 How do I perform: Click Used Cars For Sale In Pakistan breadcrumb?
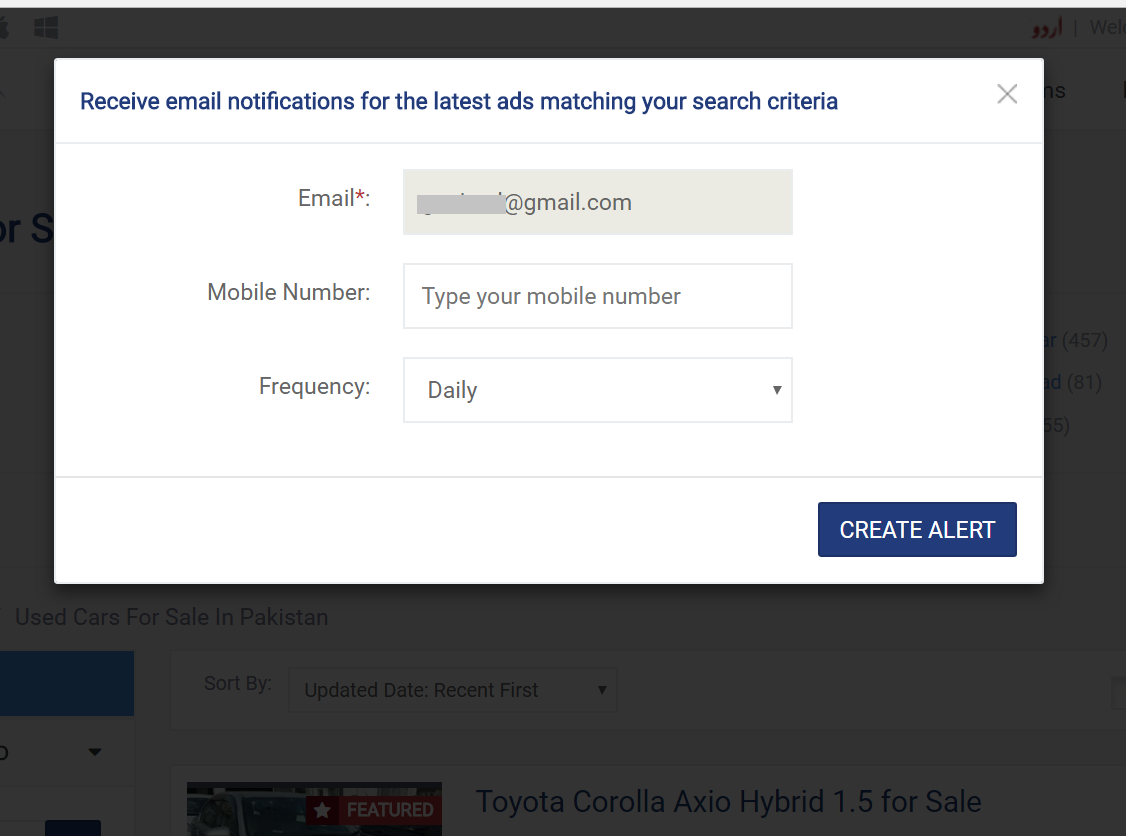pyautogui.click(x=172, y=617)
